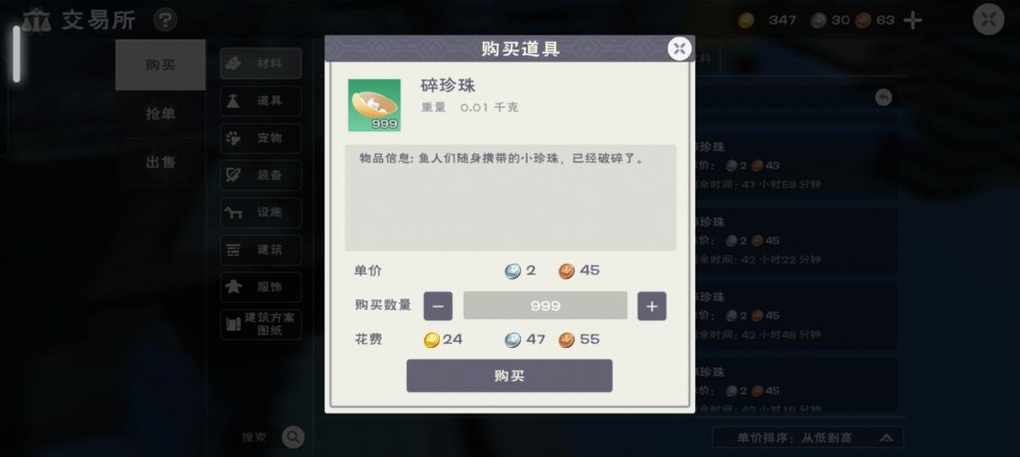Select the 宠物 category
The height and width of the screenshot is (457, 1020).
click(x=261, y=138)
